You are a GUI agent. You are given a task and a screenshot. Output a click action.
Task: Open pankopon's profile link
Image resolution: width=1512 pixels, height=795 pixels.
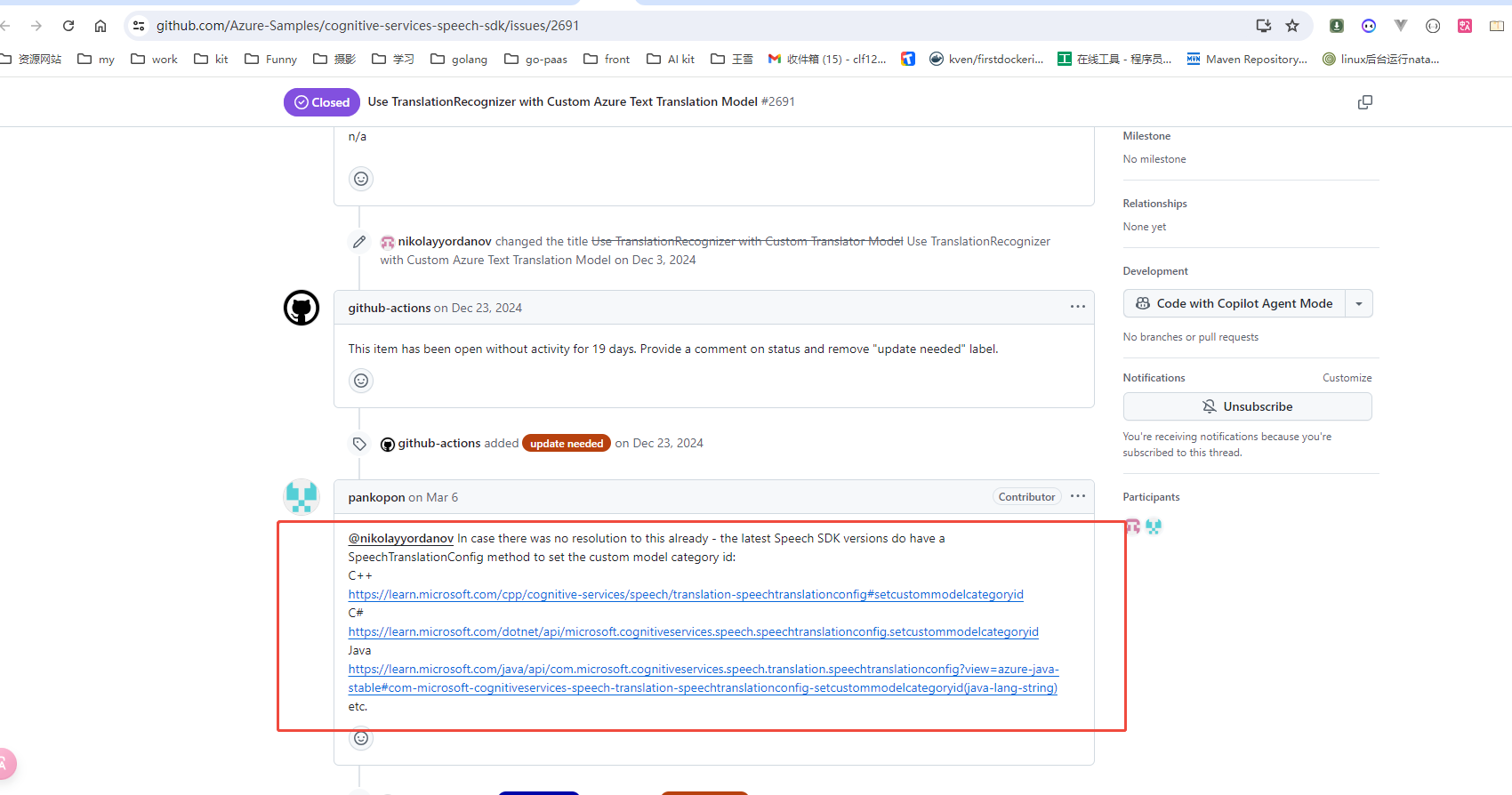pos(376,497)
